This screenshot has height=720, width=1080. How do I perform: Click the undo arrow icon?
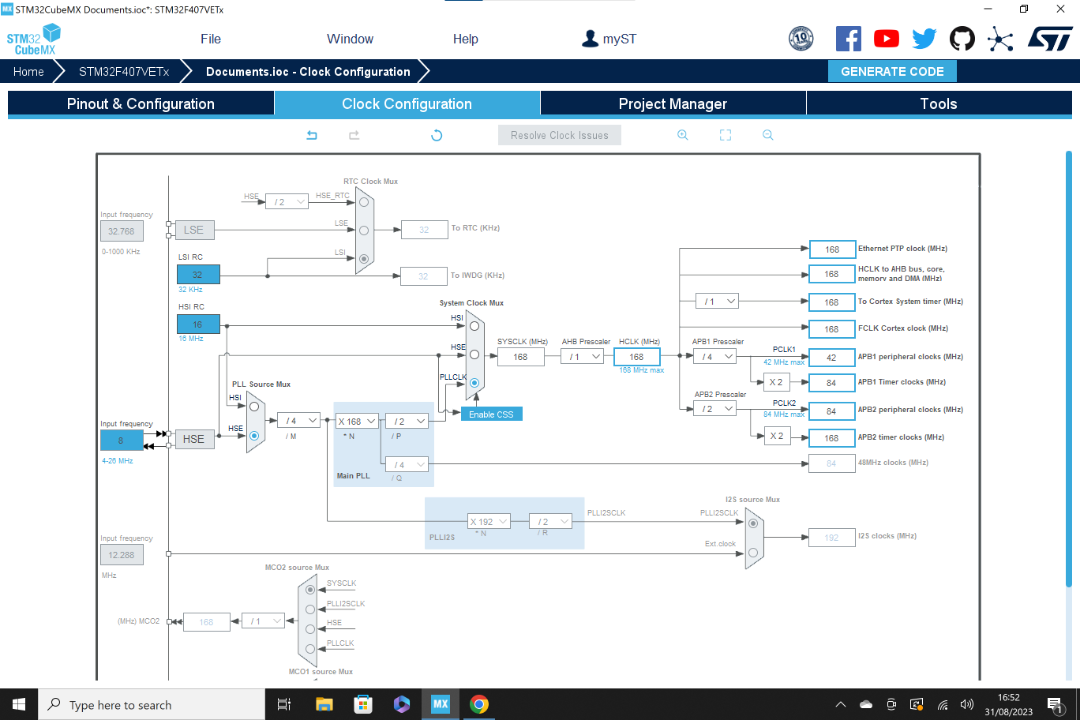point(312,135)
